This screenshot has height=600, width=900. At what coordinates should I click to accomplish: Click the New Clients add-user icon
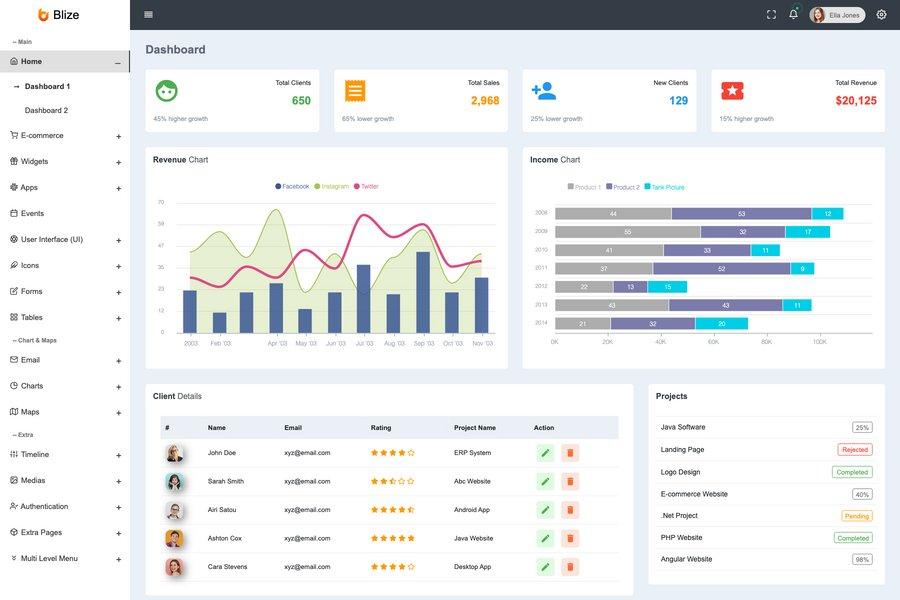coord(545,90)
